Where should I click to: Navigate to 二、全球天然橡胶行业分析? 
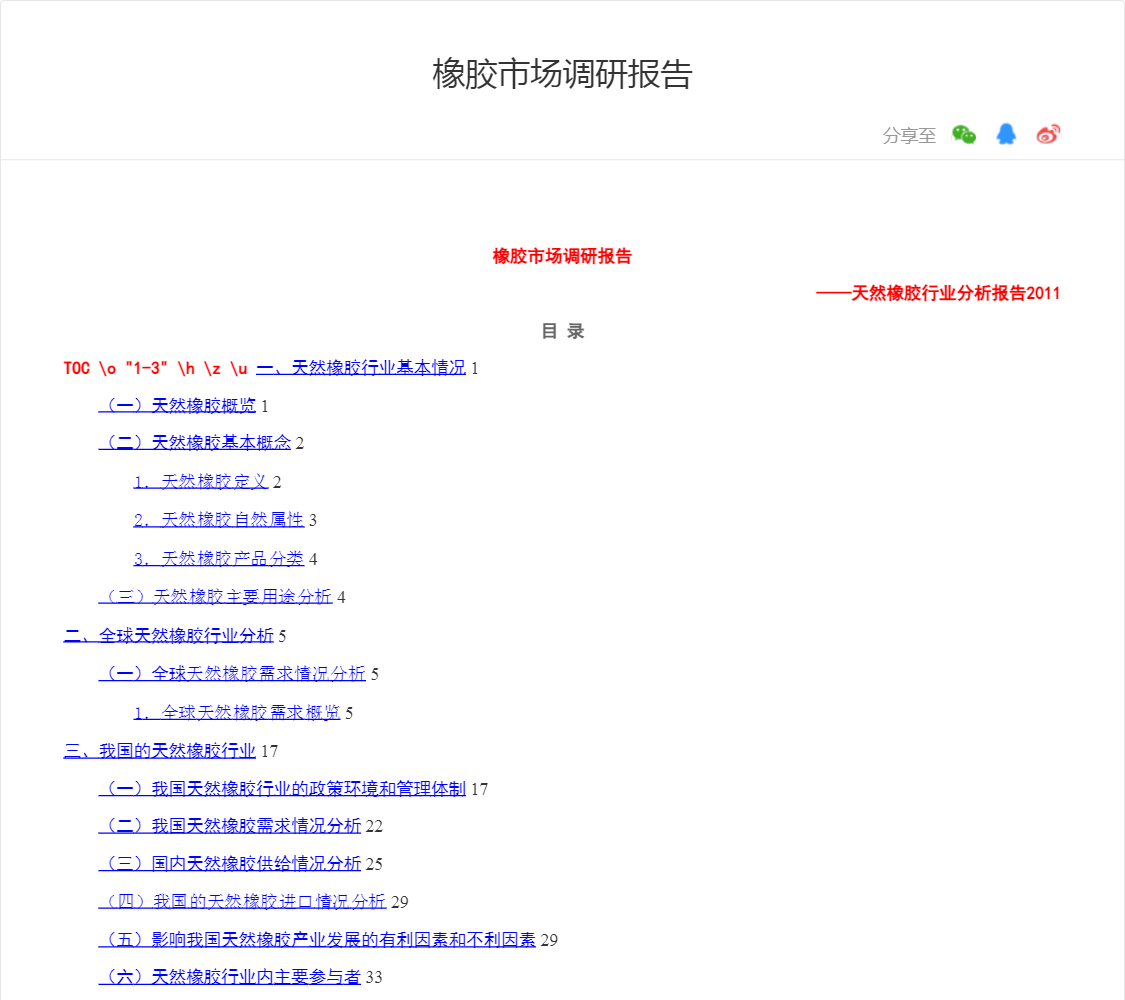pyautogui.click(x=168, y=636)
